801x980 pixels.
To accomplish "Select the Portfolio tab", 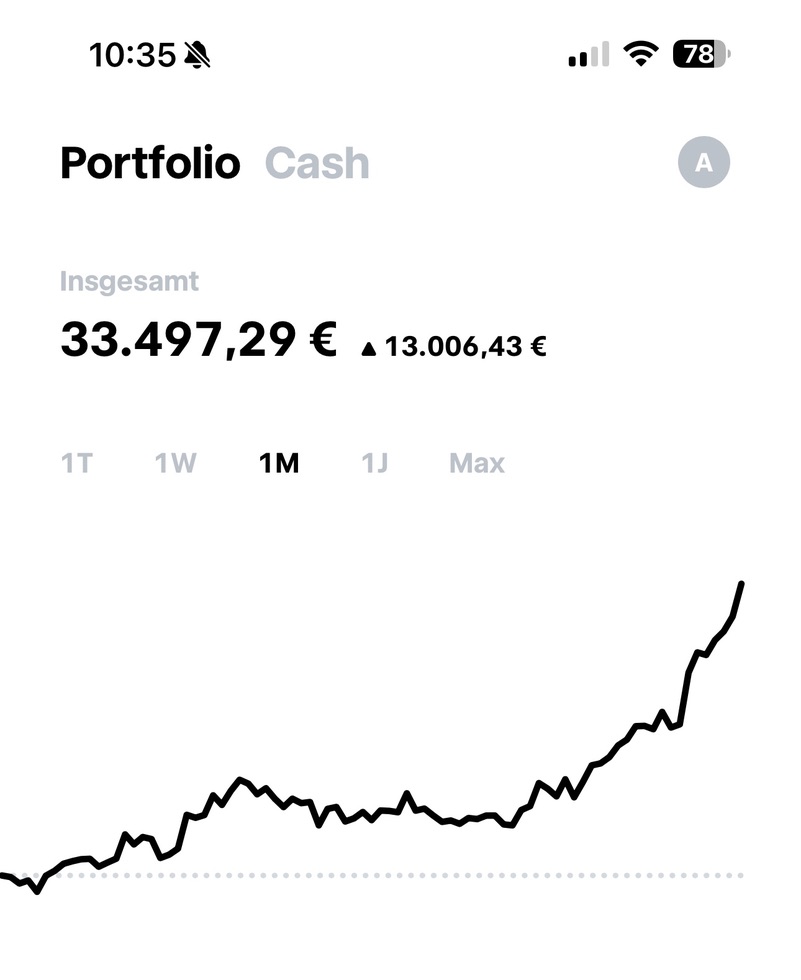I will pyautogui.click(x=150, y=163).
